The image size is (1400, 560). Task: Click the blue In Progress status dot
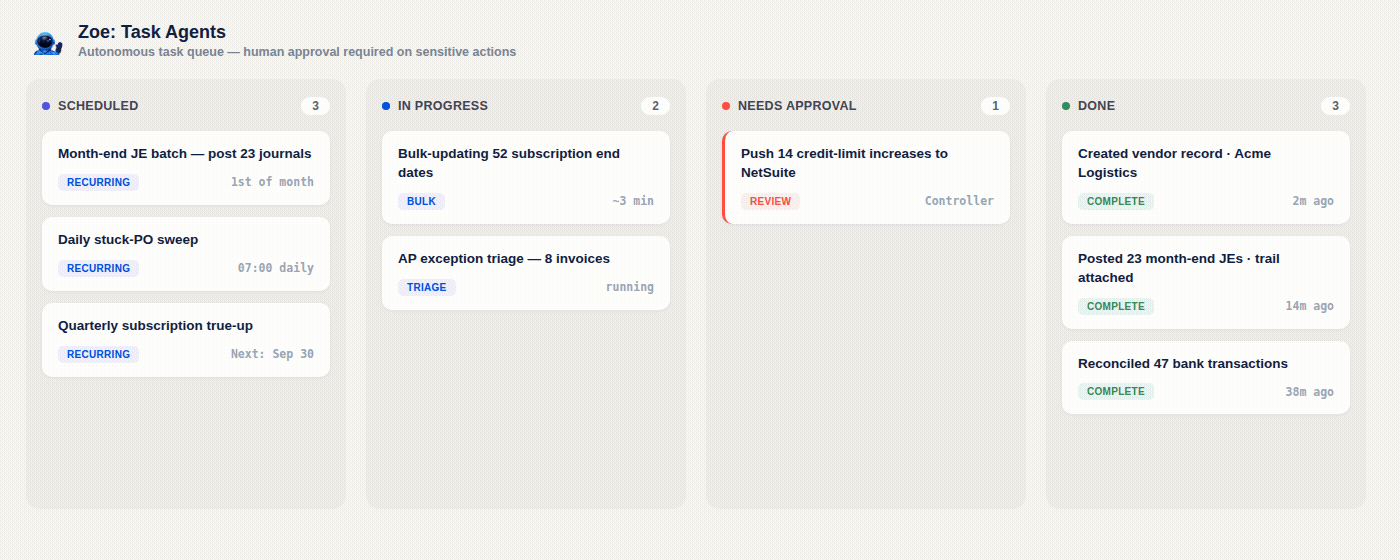pos(386,106)
